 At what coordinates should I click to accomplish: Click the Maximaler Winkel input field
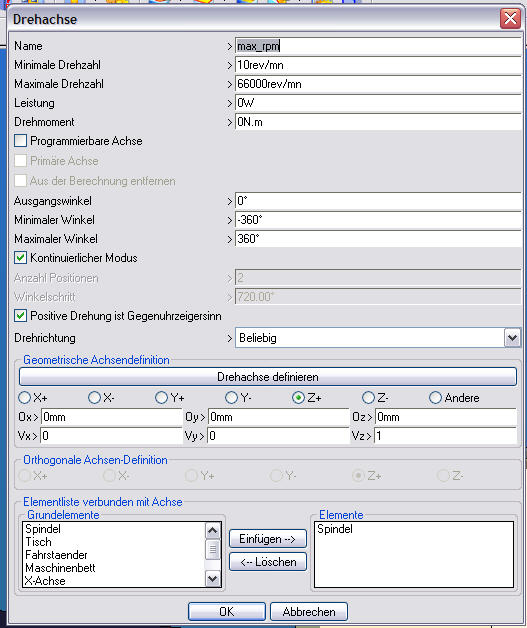(378, 239)
